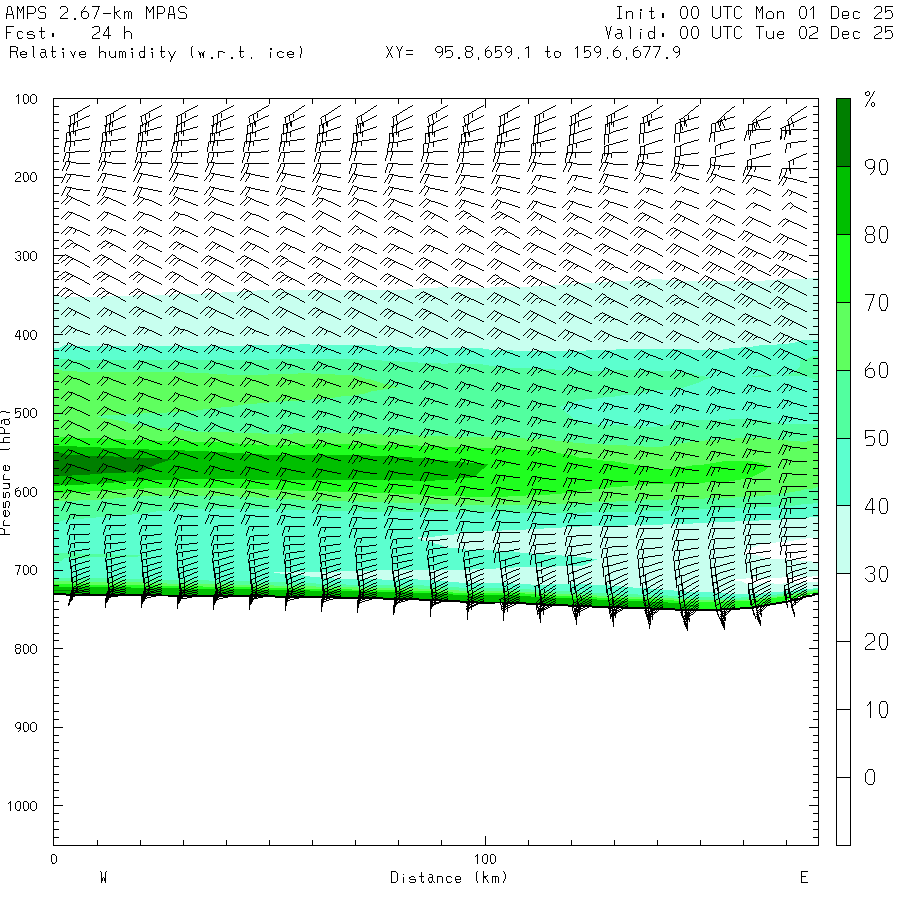Click the 'W' west endpoint label
900x900 pixels.
tap(103, 878)
